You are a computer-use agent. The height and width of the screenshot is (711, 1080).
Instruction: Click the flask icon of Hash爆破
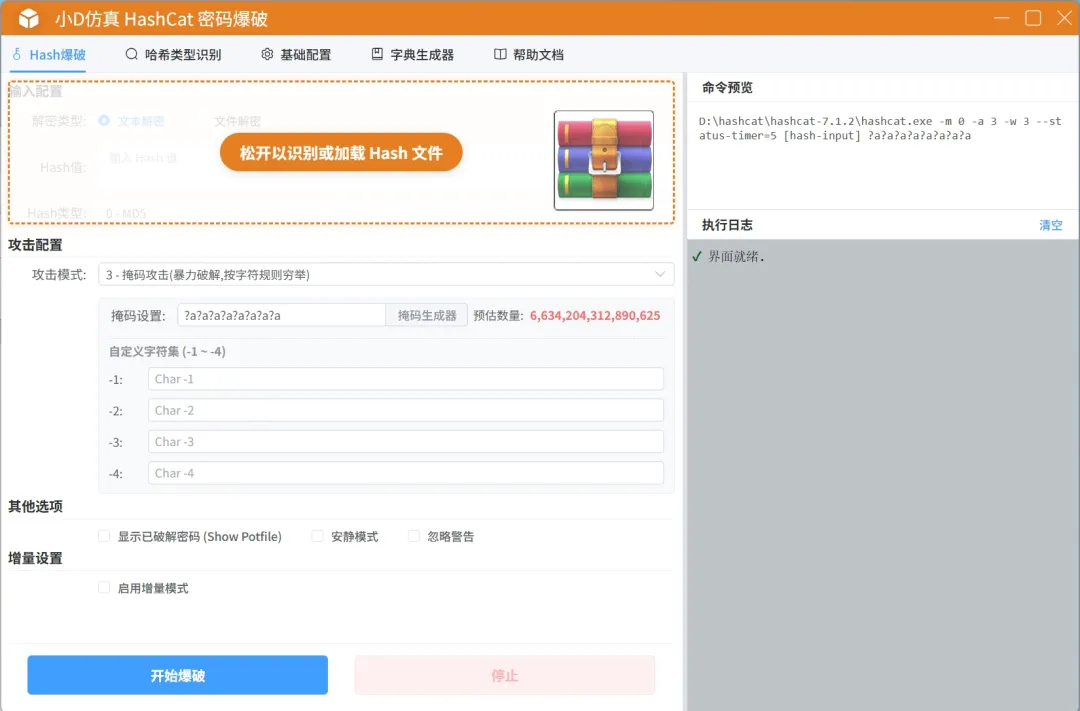(x=17, y=54)
